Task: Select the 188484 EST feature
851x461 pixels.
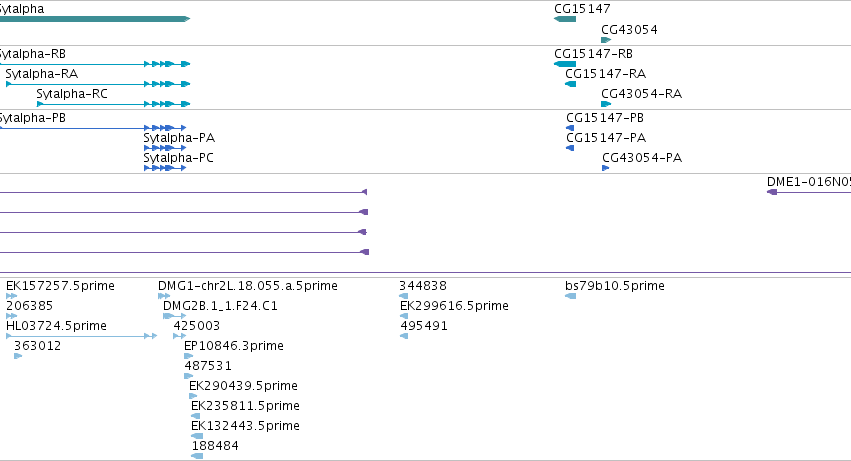Action: click(197, 456)
